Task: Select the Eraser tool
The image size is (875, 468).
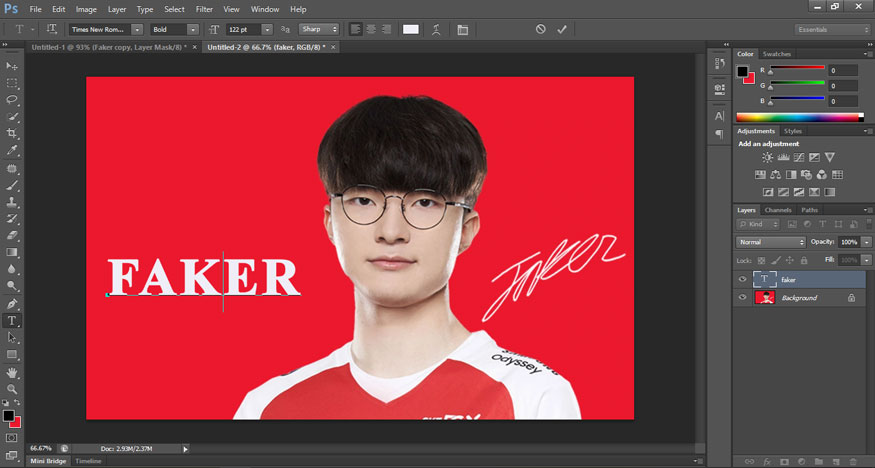Action: [x=12, y=235]
